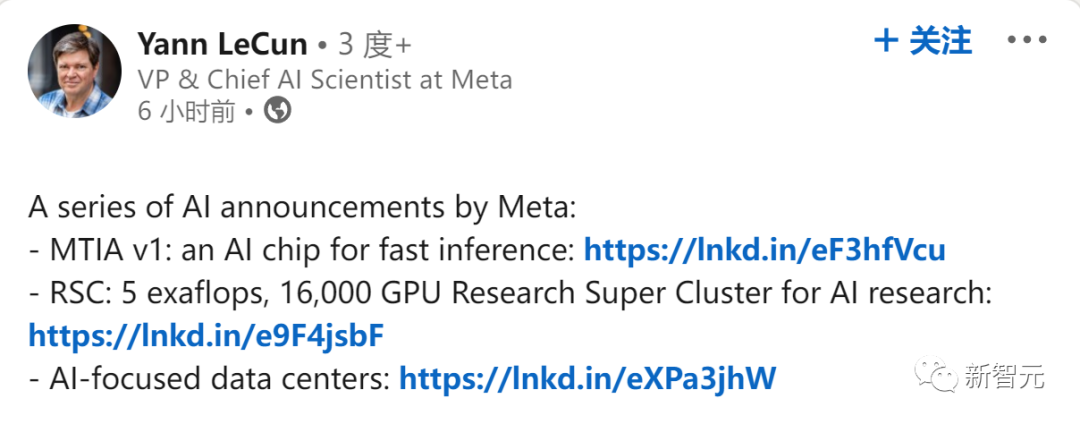Open Yann LeCun's profile photo

(74, 71)
